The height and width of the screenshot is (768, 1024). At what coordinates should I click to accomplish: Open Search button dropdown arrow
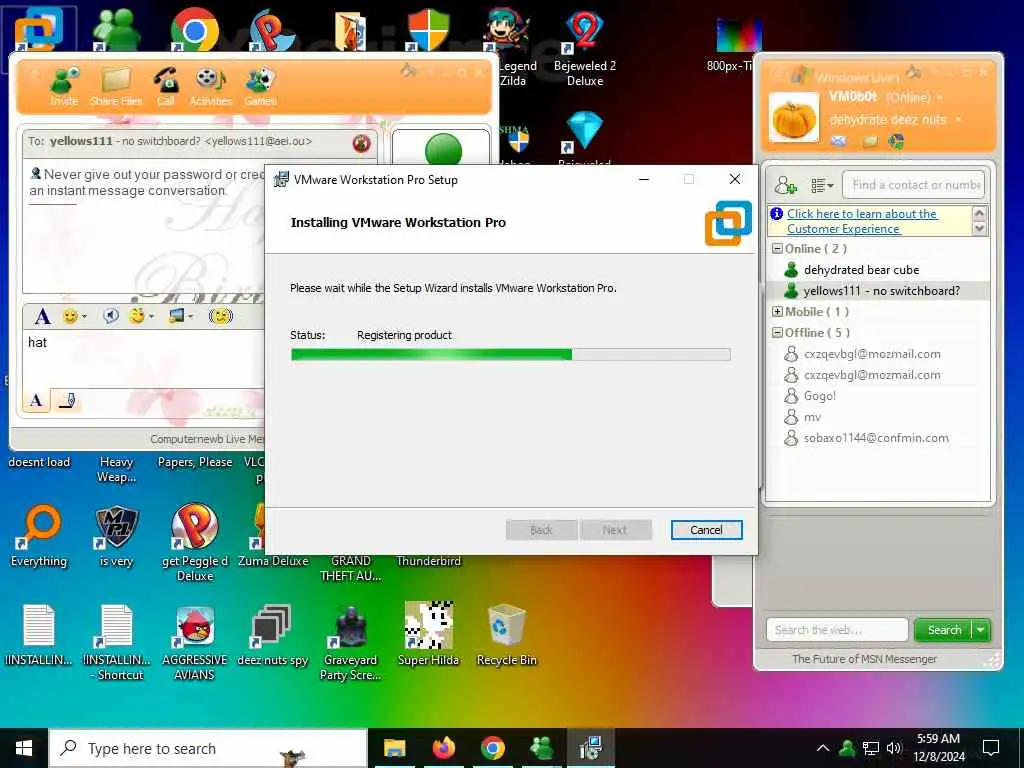981,630
